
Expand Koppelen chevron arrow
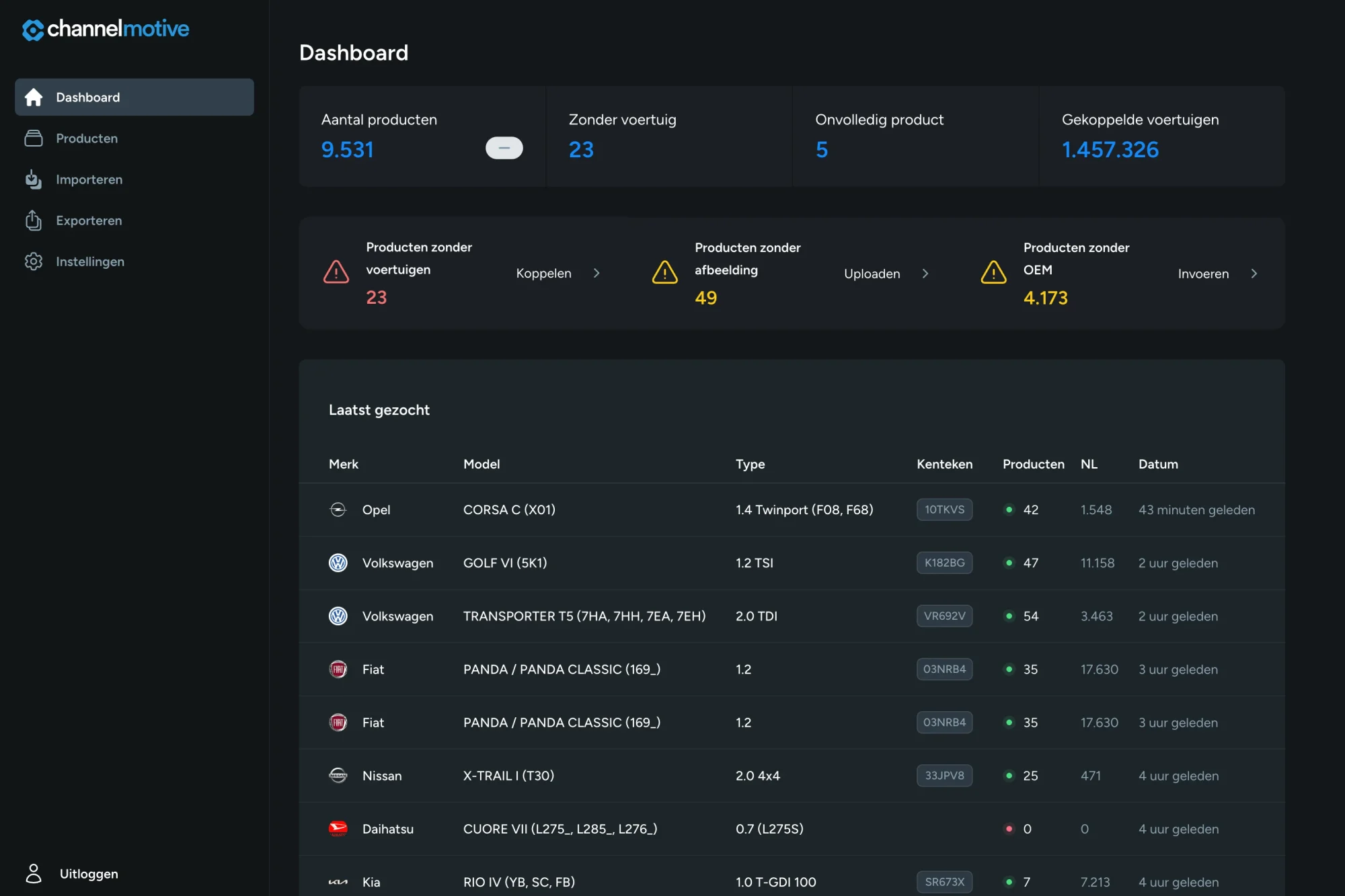pyautogui.click(x=597, y=273)
